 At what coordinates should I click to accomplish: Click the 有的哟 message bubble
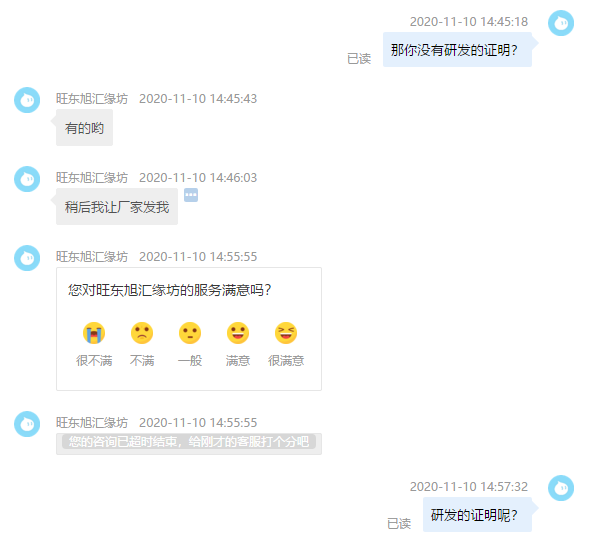[84, 128]
